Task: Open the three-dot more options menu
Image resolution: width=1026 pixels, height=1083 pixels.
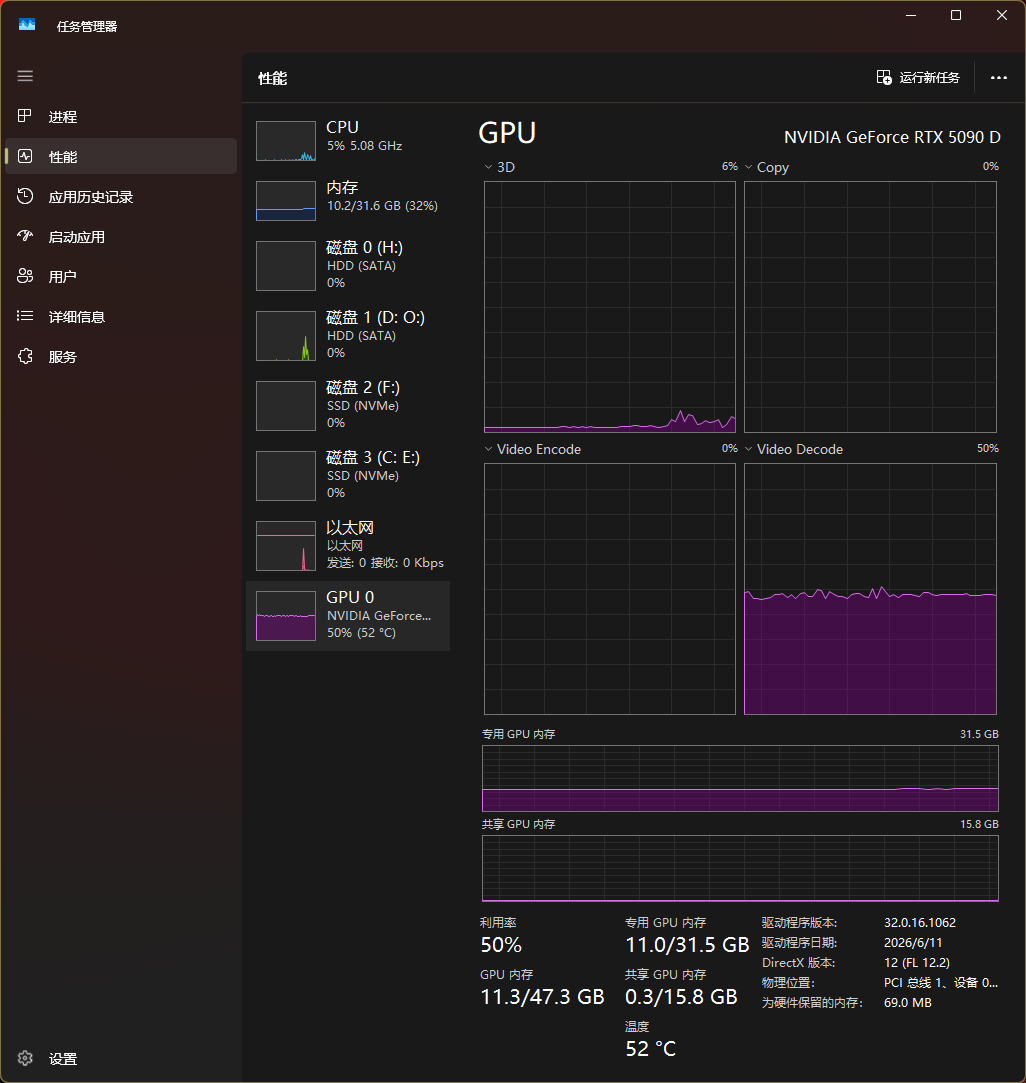Action: click(998, 78)
